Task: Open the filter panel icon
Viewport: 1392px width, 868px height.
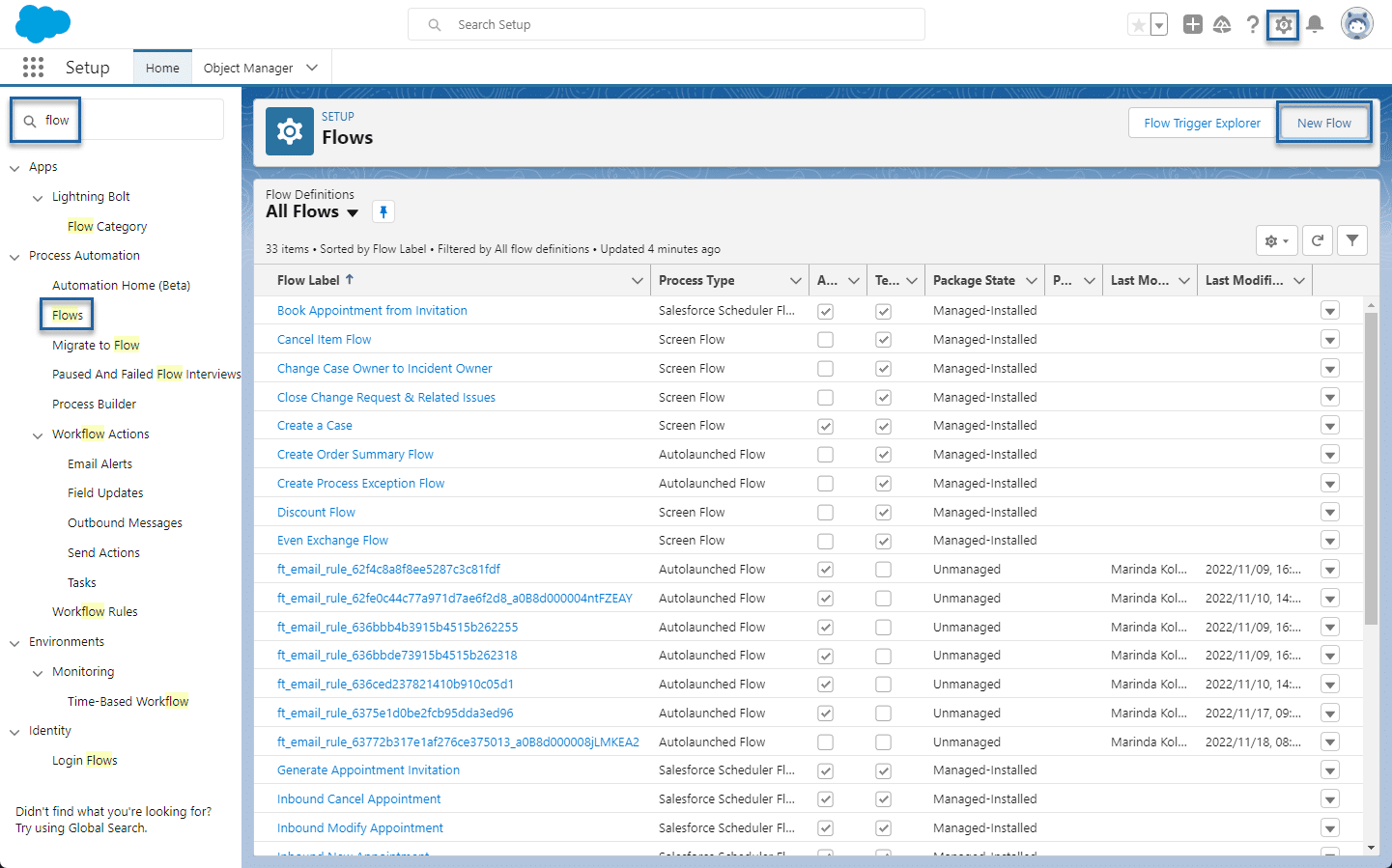Action: (1352, 240)
